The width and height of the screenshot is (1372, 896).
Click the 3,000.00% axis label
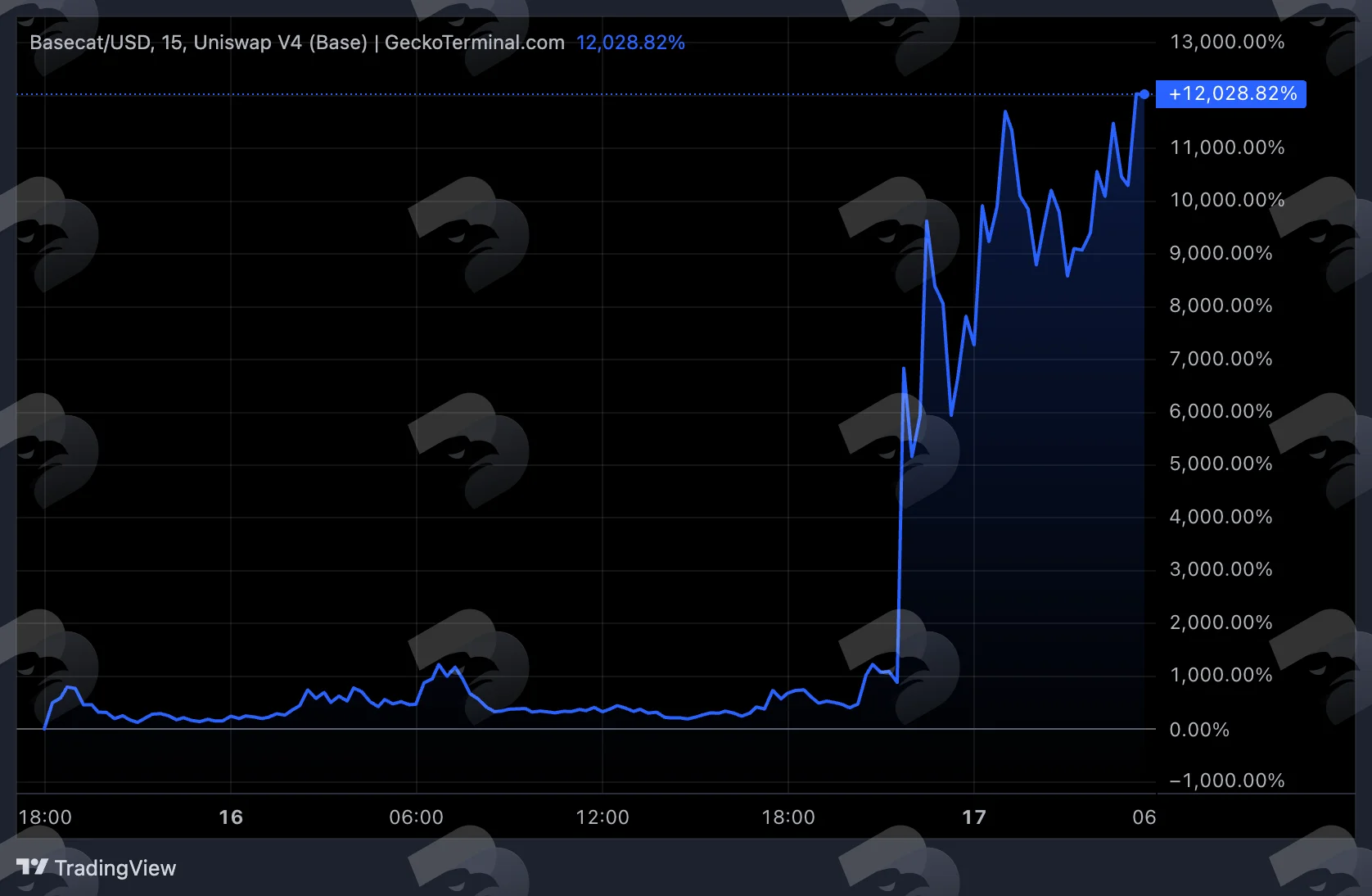pyautogui.click(x=1221, y=569)
